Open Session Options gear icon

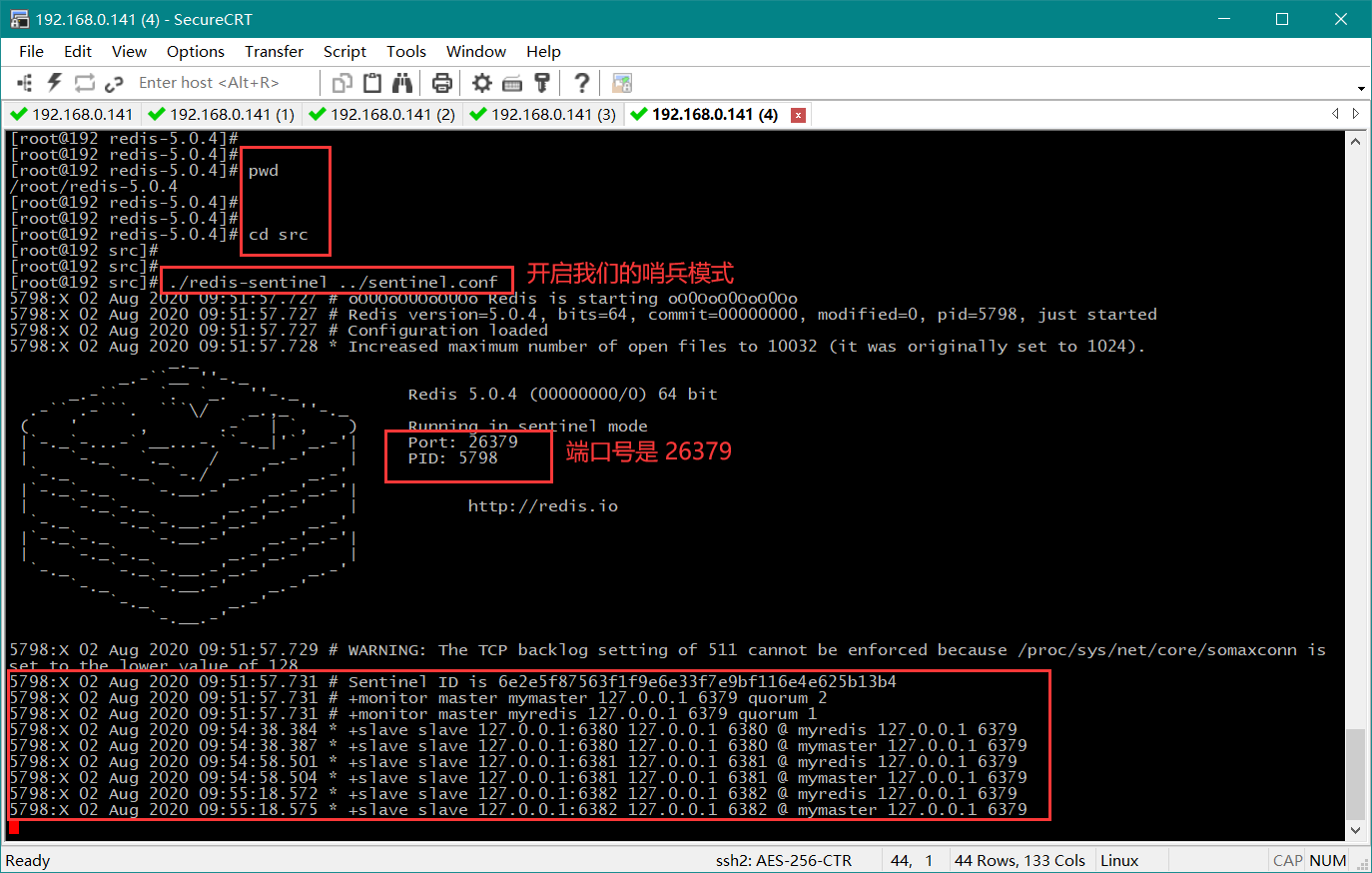pyautogui.click(x=482, y=83)
